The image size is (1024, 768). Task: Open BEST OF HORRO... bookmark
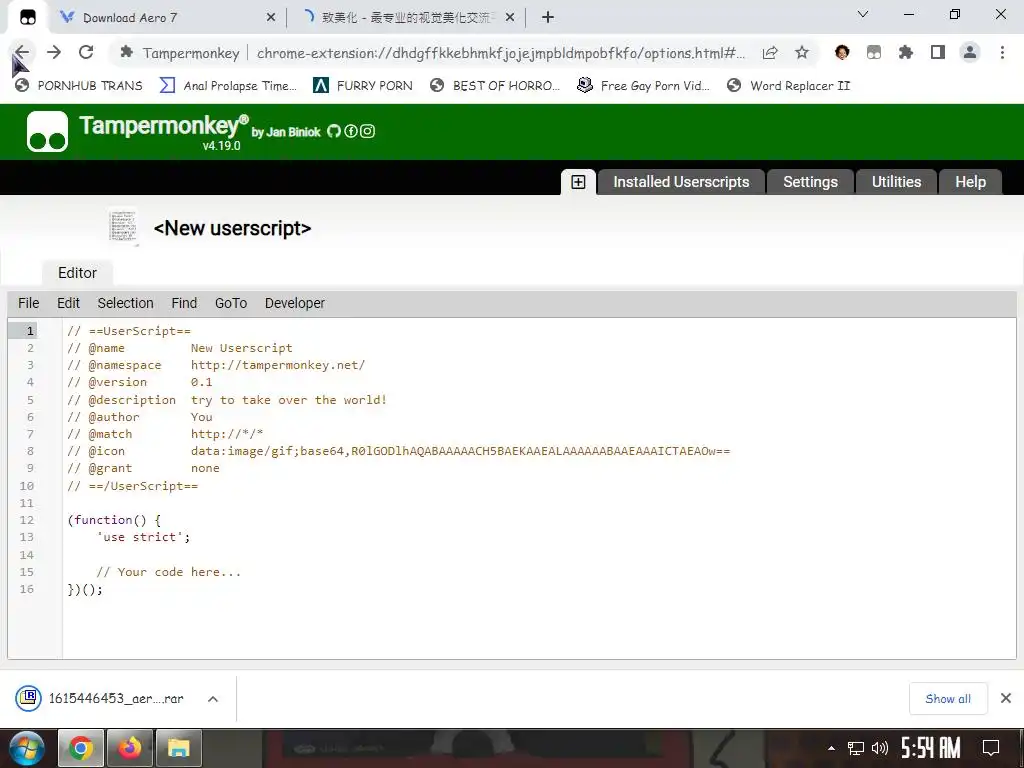(495, 86)
